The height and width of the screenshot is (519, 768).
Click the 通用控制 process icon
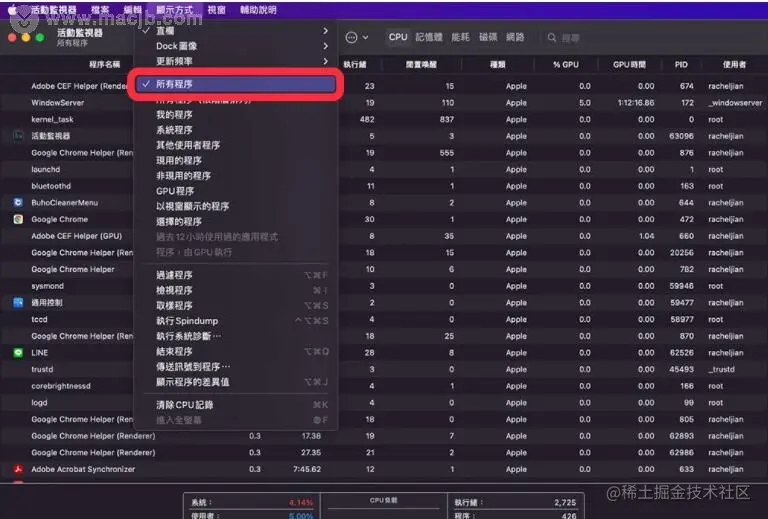(18, 302)
